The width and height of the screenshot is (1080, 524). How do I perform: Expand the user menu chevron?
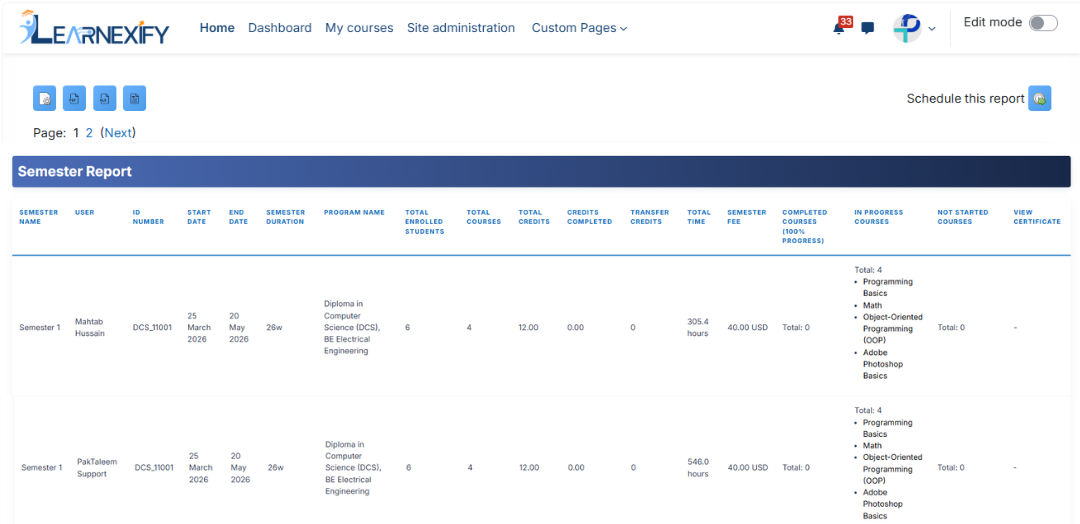click(x=932, y=29)
